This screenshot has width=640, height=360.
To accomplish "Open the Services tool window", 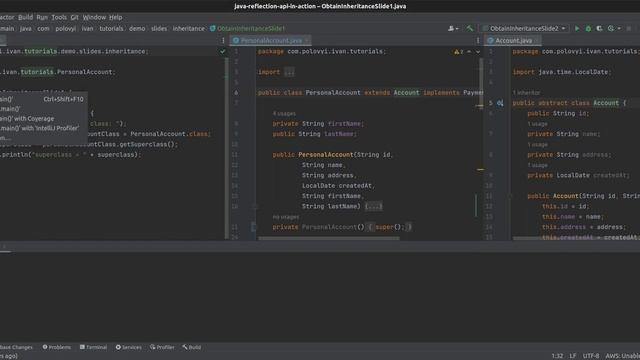I will [x=129, y=347].
